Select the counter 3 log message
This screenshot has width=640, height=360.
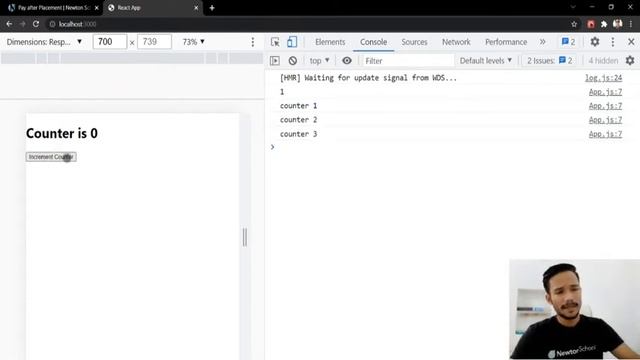298,134
